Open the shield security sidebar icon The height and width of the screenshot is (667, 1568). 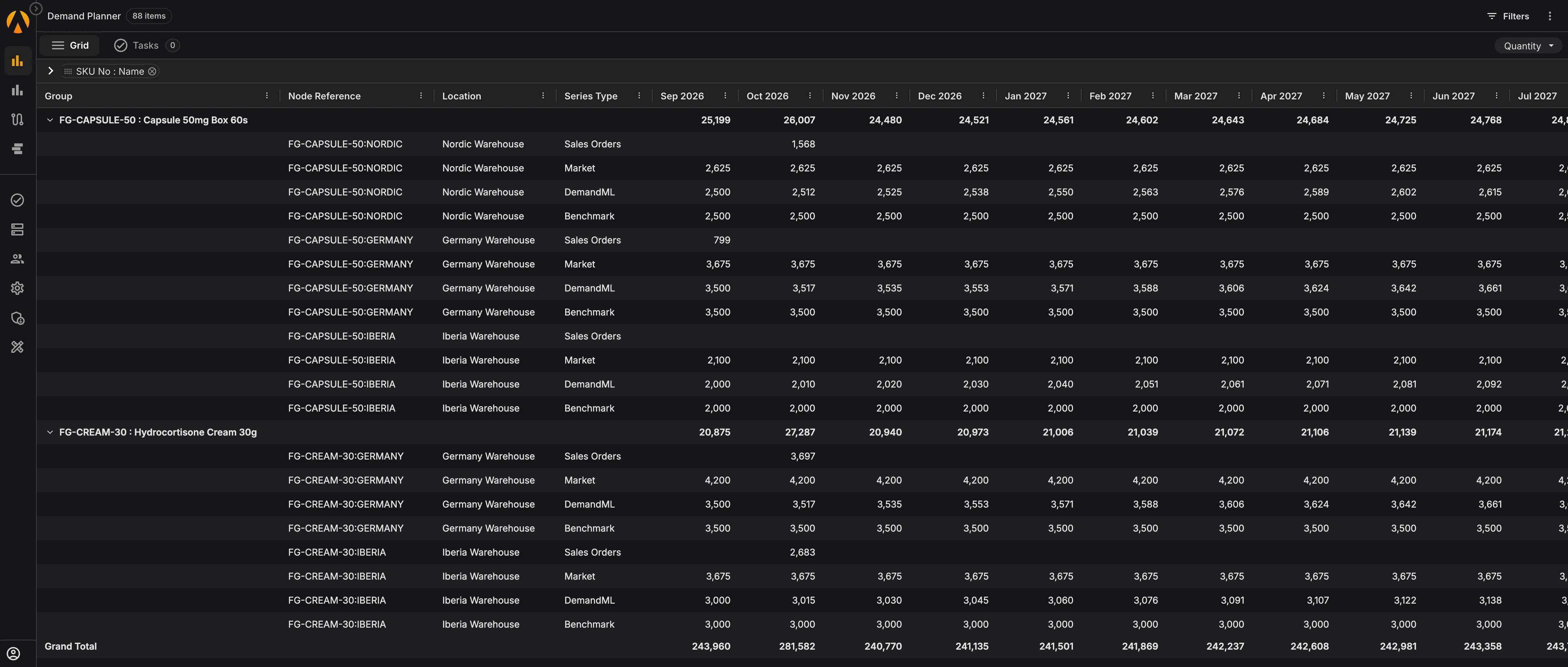click(x=18, y=318)
